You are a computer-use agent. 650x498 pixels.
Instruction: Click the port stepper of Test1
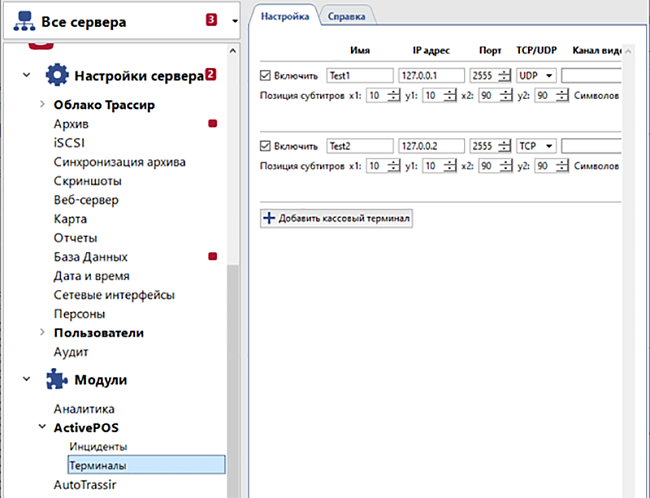pyautogui.click(x=504, y=75)
